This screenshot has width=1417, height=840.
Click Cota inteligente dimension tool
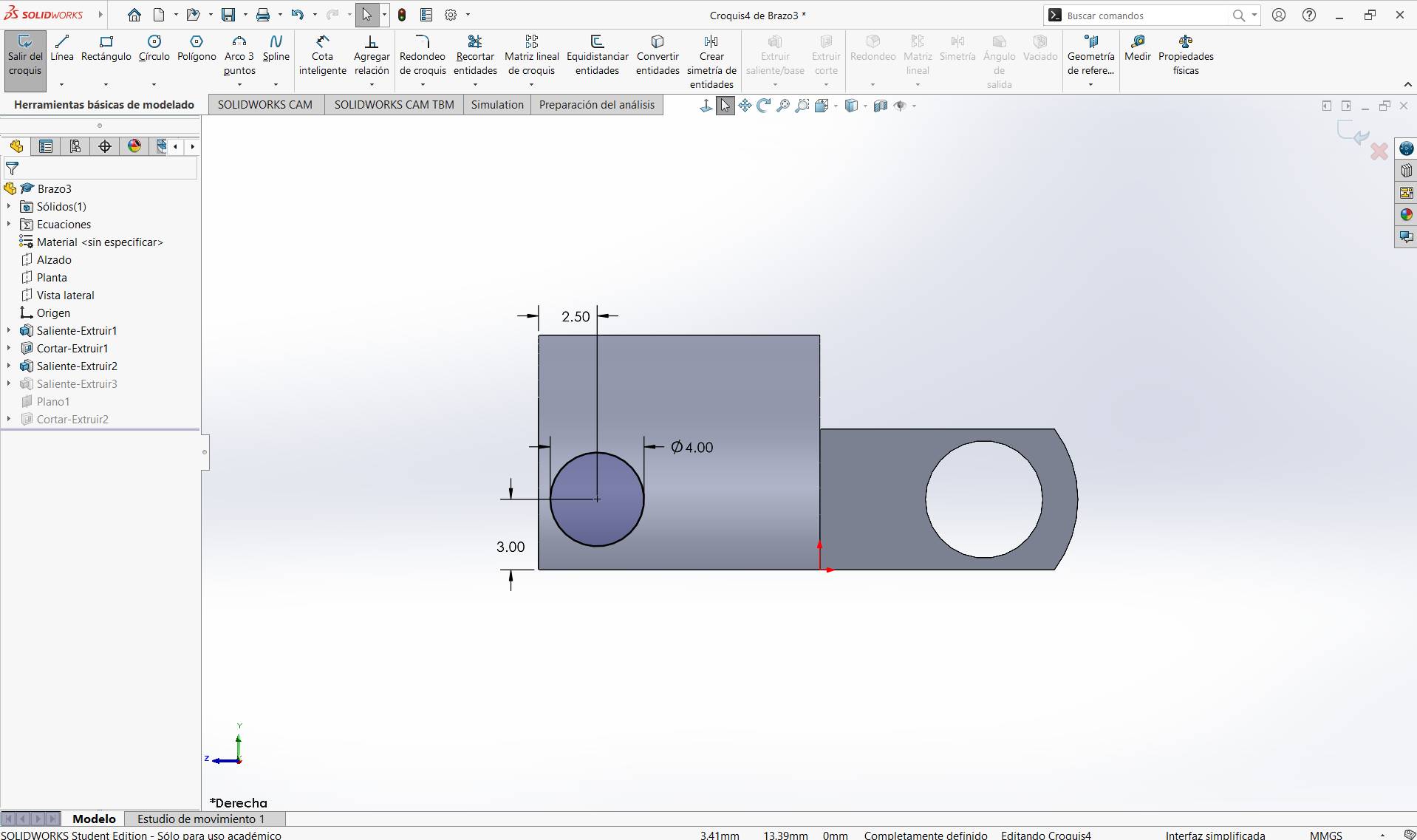pyautogui.click(x=322, y=55)
